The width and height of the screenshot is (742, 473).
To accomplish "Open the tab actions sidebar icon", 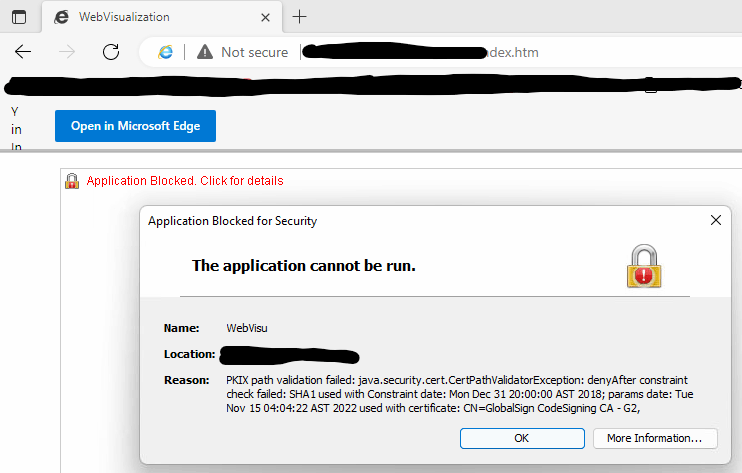I will coord(19,18).
